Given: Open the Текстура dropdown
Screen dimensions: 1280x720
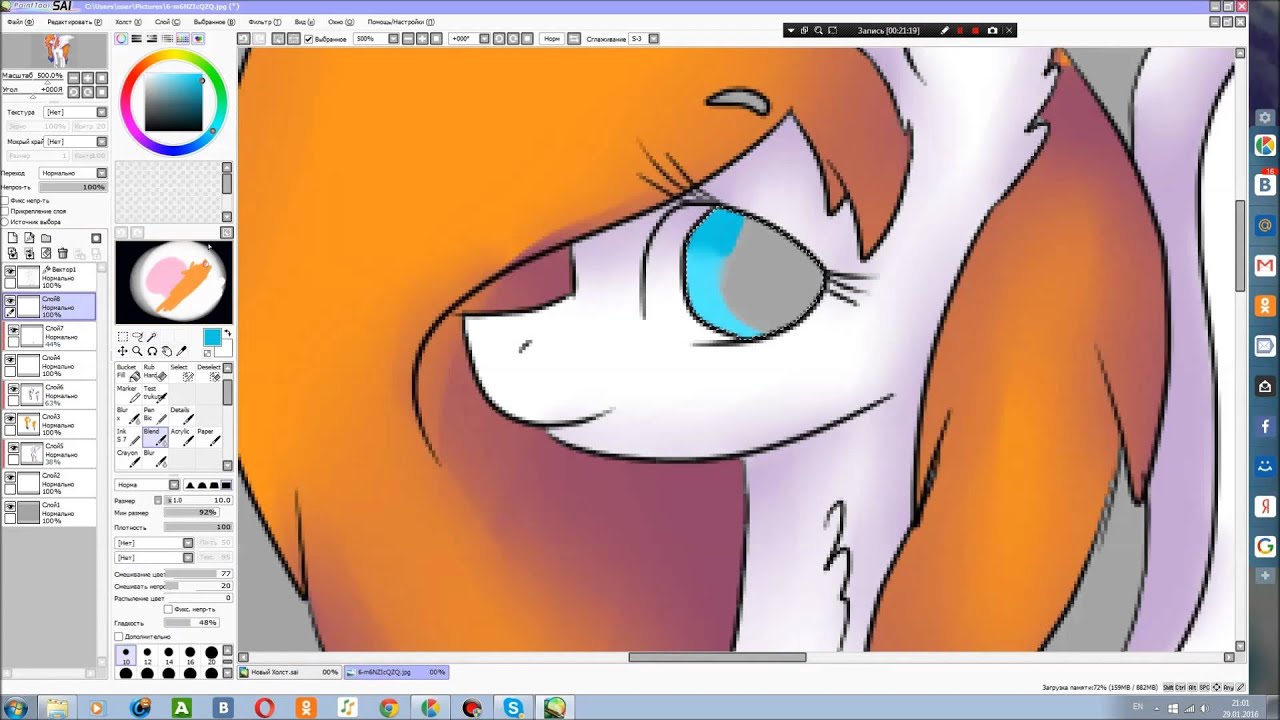Looking at the screenshot, I should tap(76, 112).
